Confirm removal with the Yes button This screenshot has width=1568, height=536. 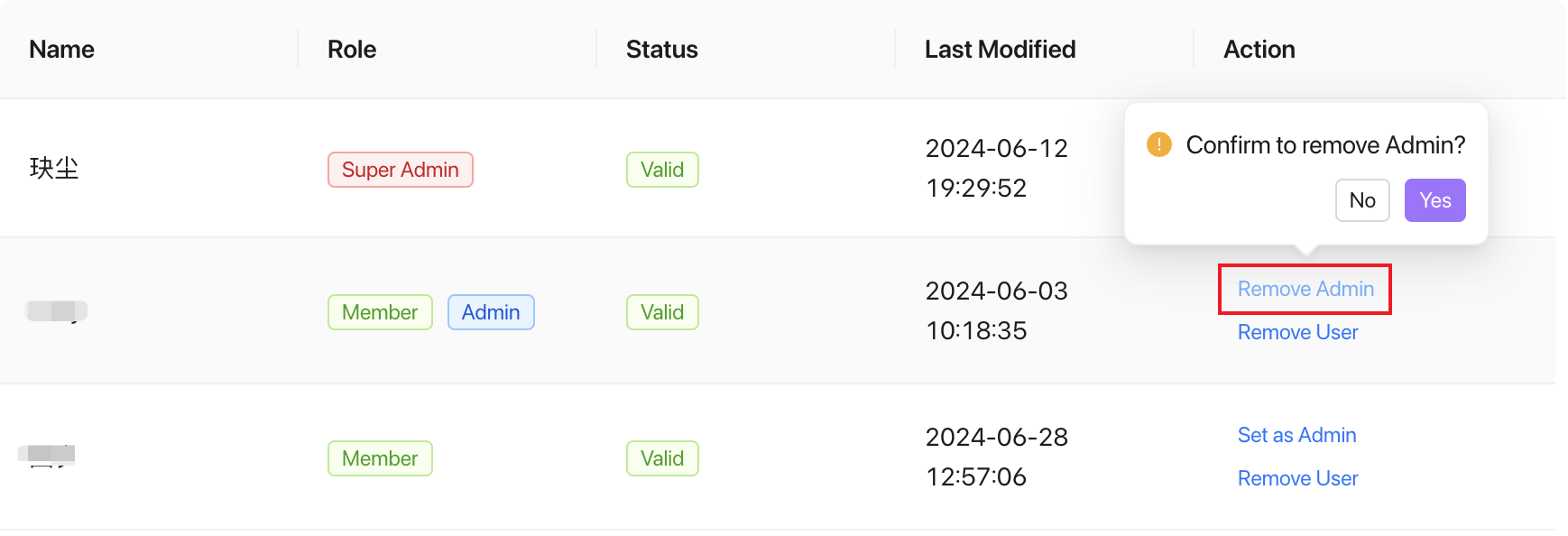click(x=1434, y=200)
